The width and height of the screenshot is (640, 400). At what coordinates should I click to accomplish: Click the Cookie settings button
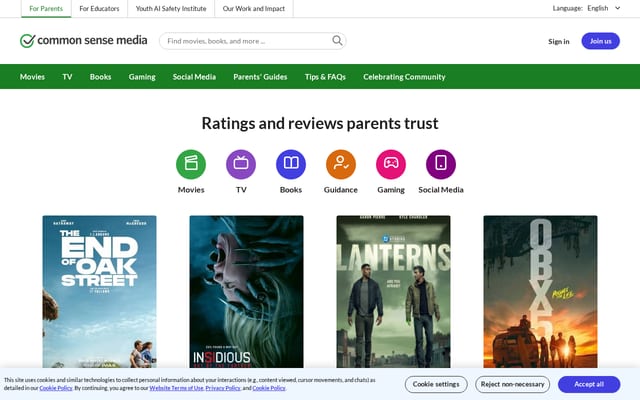click(436, 384)
